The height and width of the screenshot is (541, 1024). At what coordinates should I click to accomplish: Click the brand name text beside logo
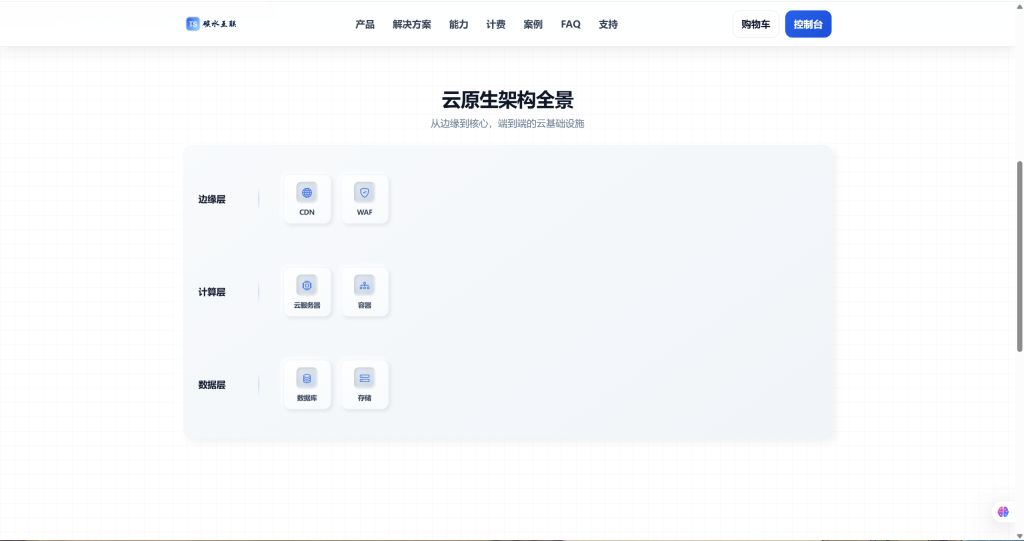219,24
